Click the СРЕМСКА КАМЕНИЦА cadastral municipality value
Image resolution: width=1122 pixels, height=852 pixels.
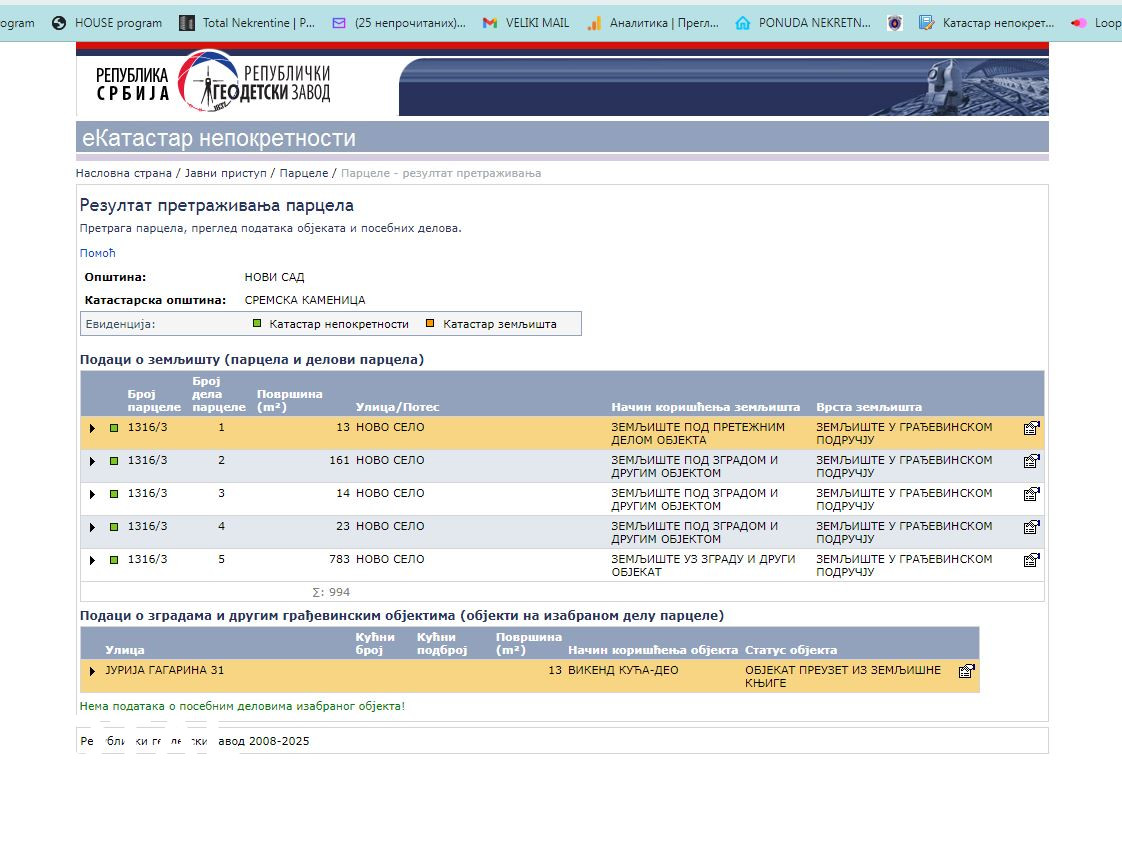coord(305,300)
